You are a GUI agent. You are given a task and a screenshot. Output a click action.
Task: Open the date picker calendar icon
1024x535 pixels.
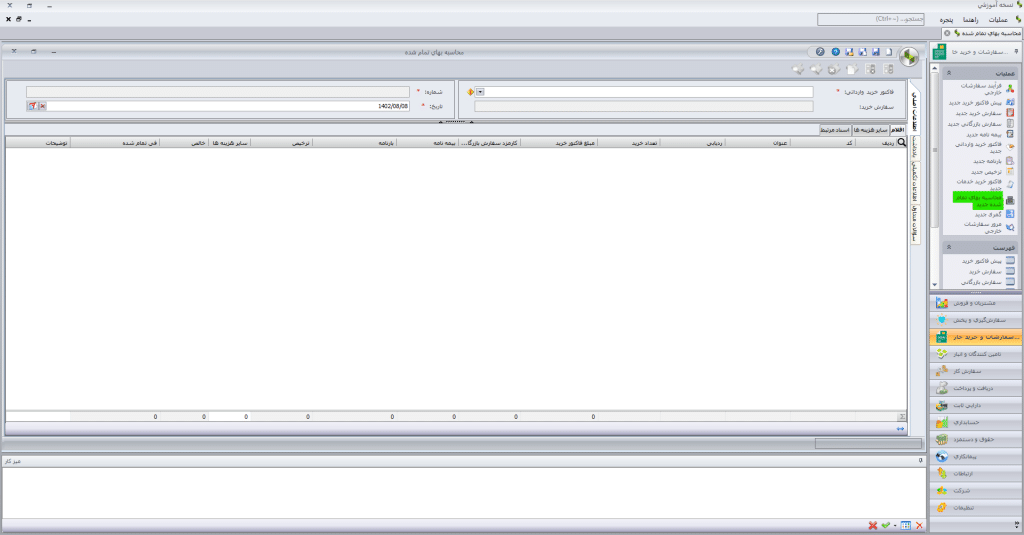point(32,106)
